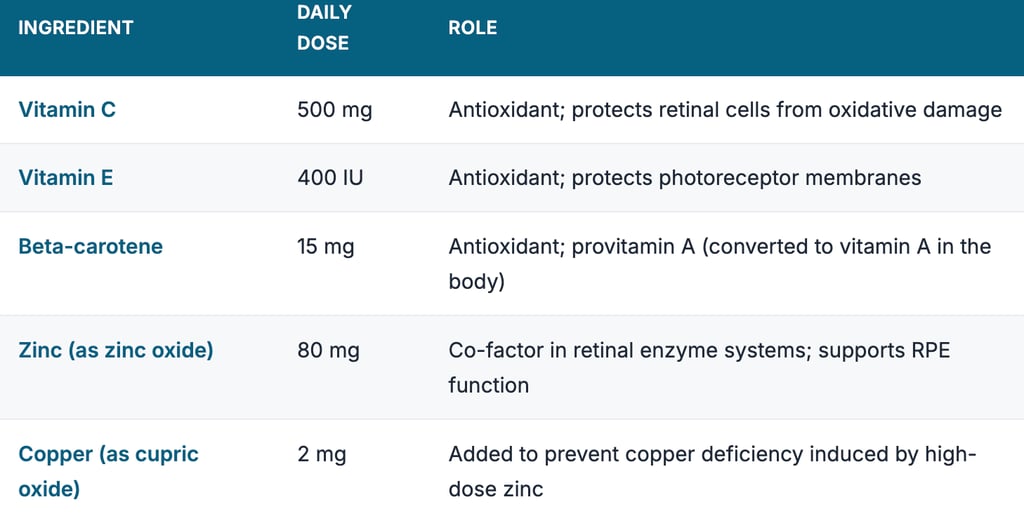Click the ROLE column header

[x=472, y=28]
